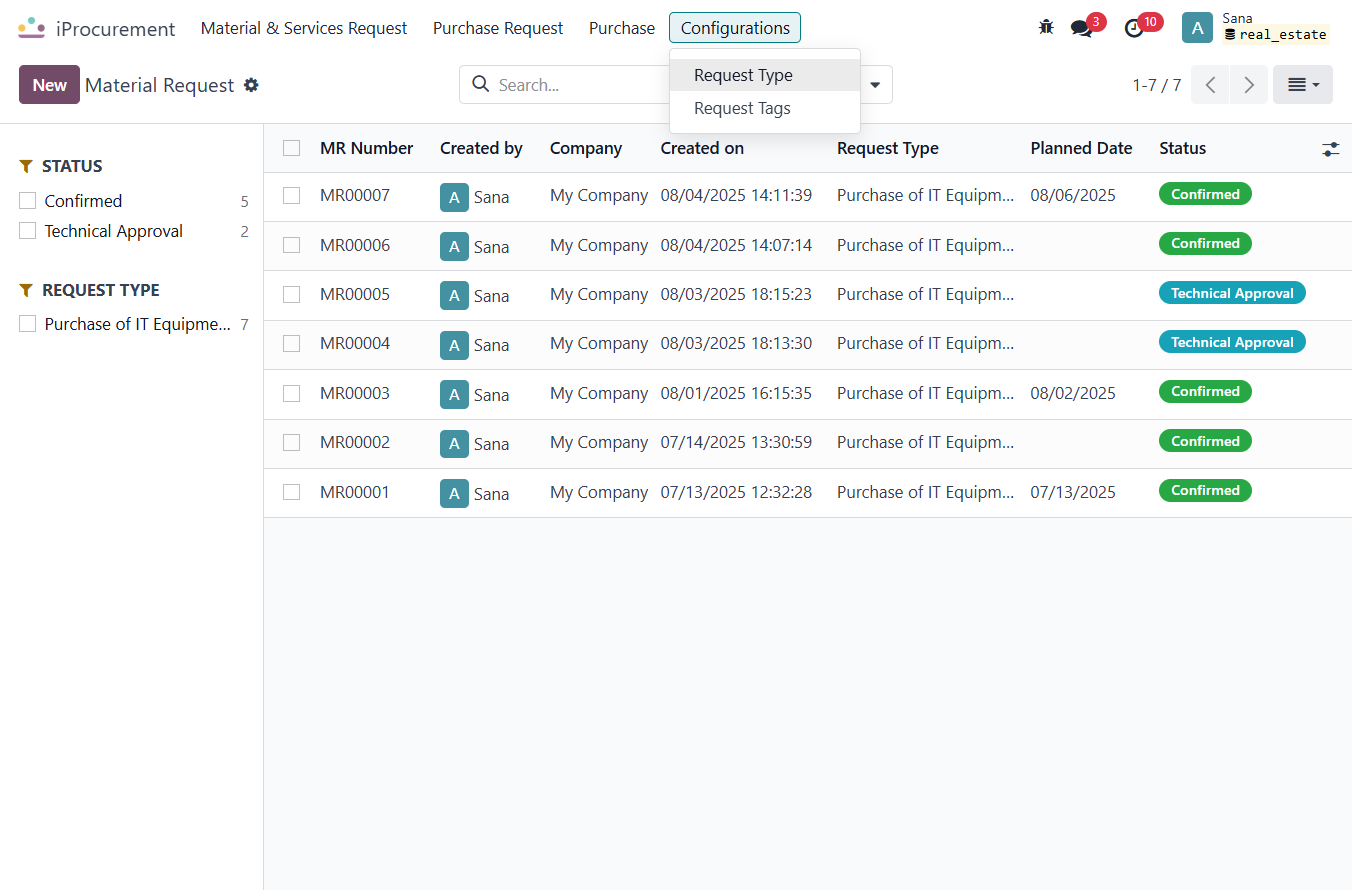Click Sana's avatar on row MR00007
Viewport: 1352px width, 890px height.
click(454, 197)
